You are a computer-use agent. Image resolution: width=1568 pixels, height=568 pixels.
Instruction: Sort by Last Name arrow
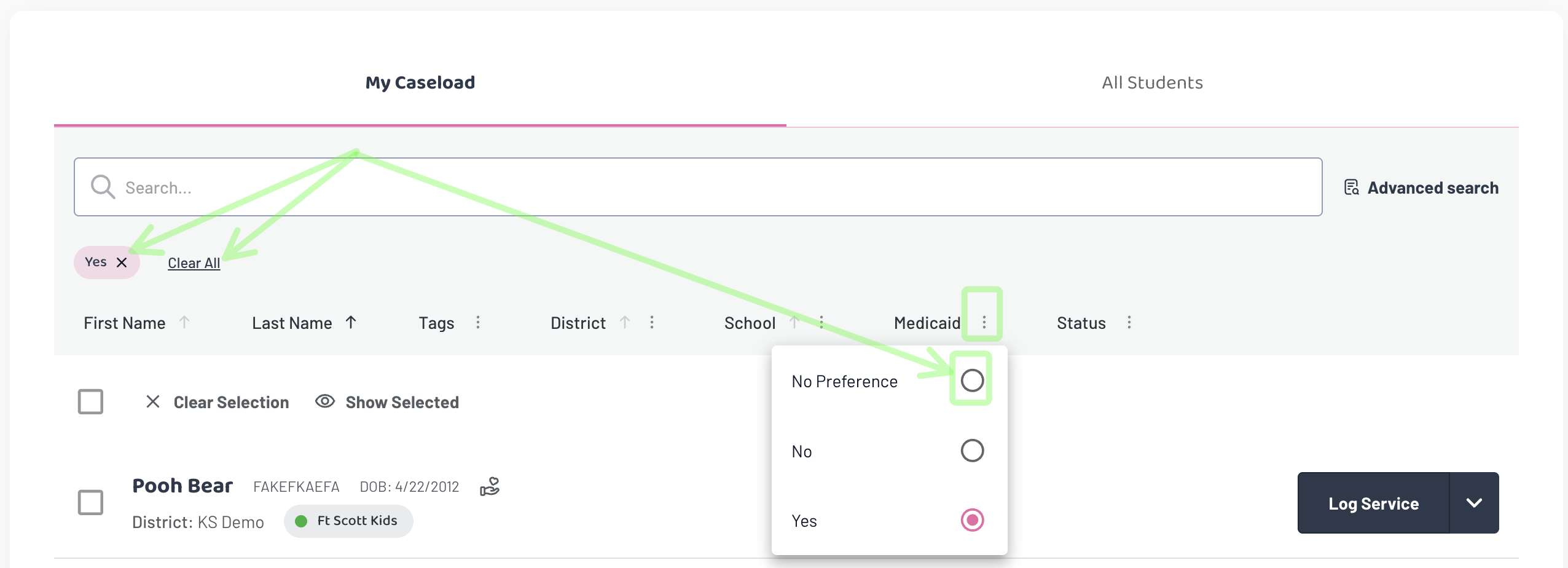click(351, 322)
